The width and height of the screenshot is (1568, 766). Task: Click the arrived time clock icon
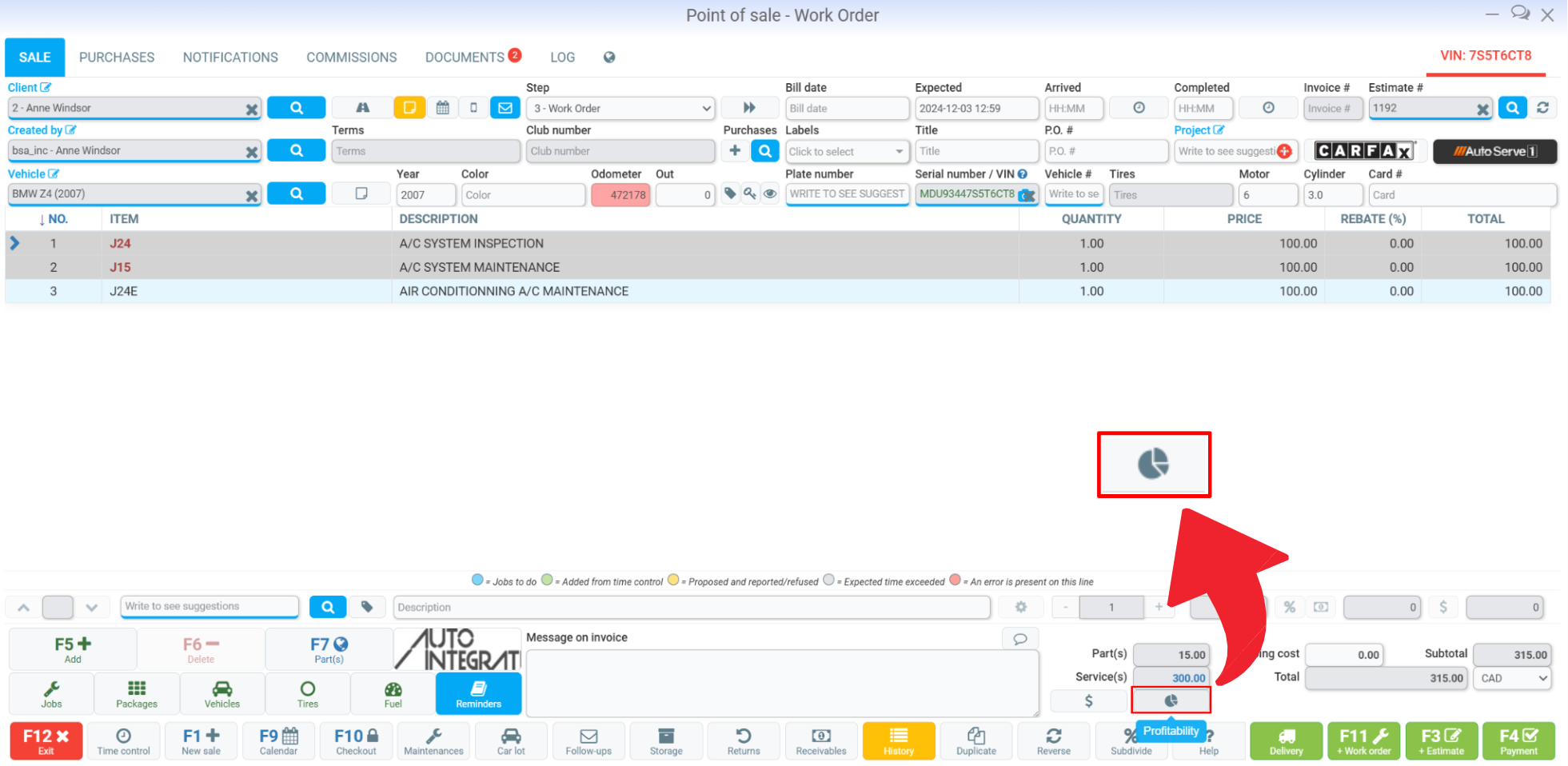point(1139,108)
